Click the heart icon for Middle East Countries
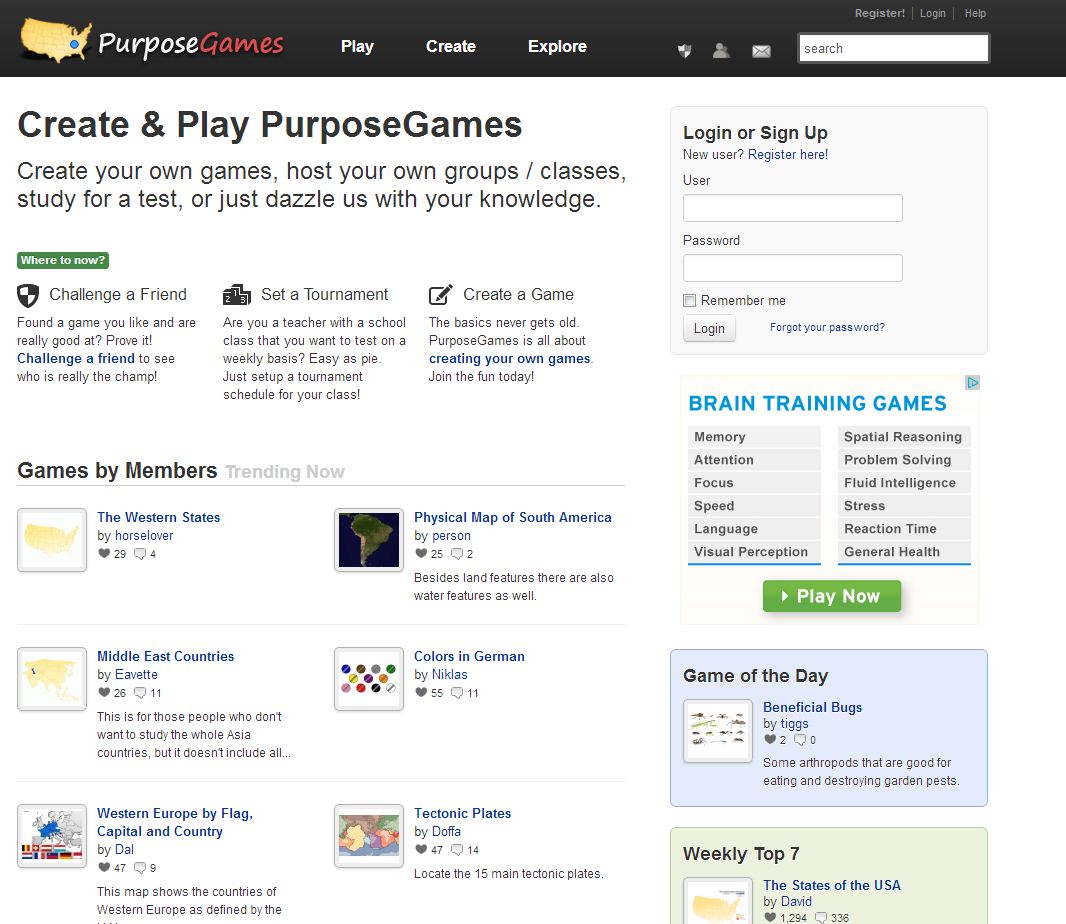Viewport: 1066px width, 924px height. click(104, 692)
